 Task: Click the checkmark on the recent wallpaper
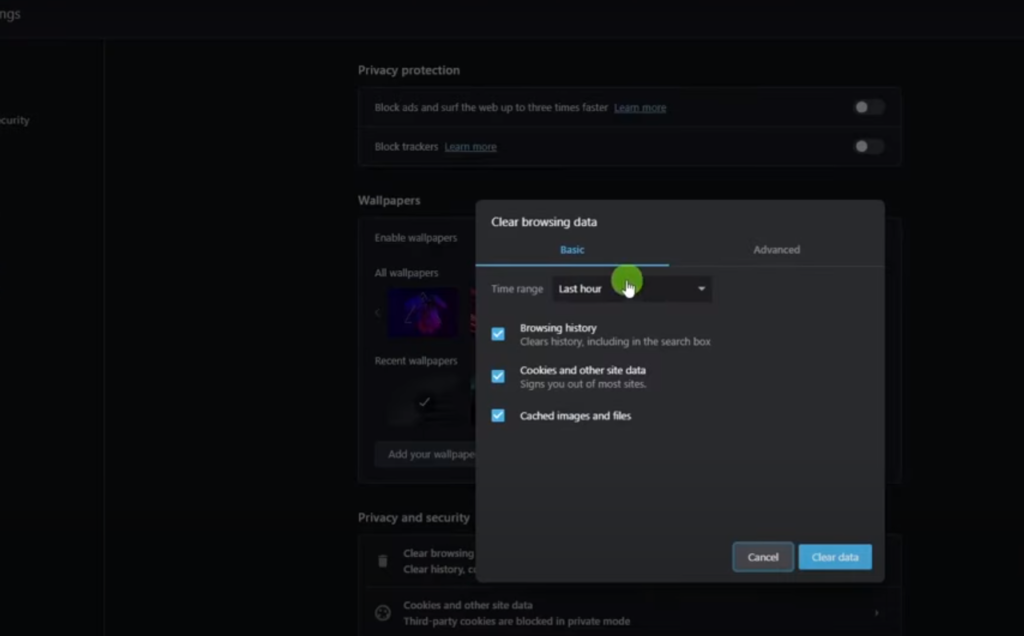[x=424, y=402]
